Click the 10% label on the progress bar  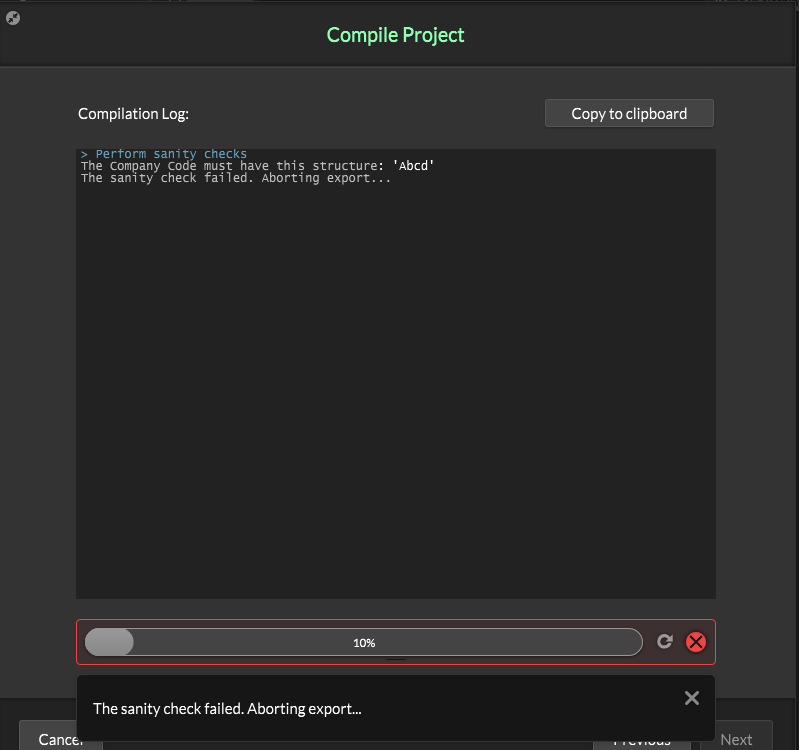point(364,643)
